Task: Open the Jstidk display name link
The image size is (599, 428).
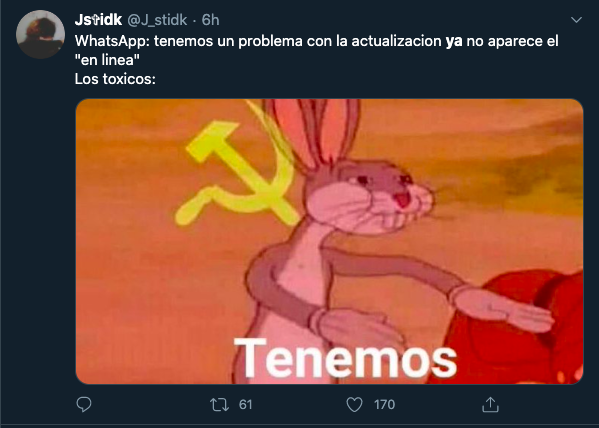Action: tap(98, 20)
